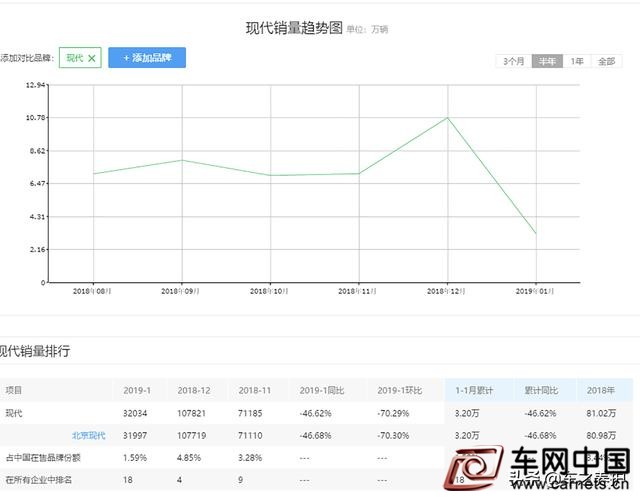Open the 北京现代 link in table
The image size is (640, 501).
tap(89, 435)
